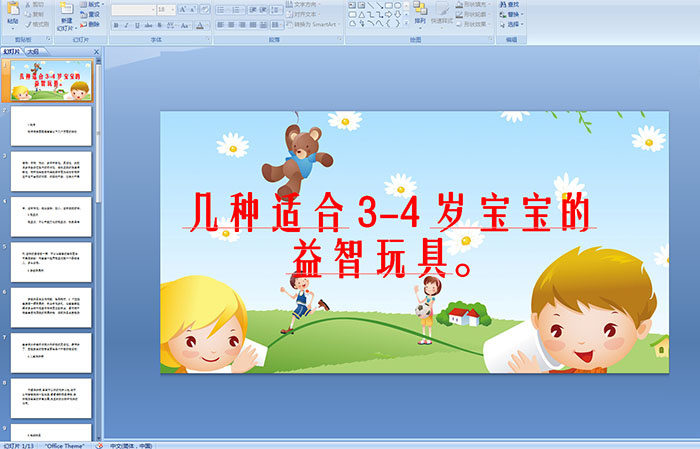Toggle Justify paragraph alignment
This screenshot has width=700, height=449.
(x=253, y=25)
